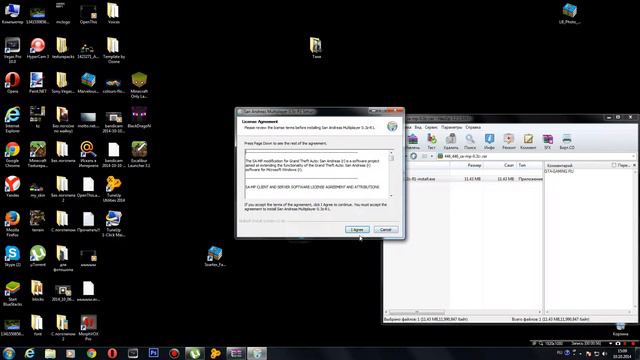Open Google Chrome from the taskbar
The image size is (640, 360).
[x=91, y=353]
